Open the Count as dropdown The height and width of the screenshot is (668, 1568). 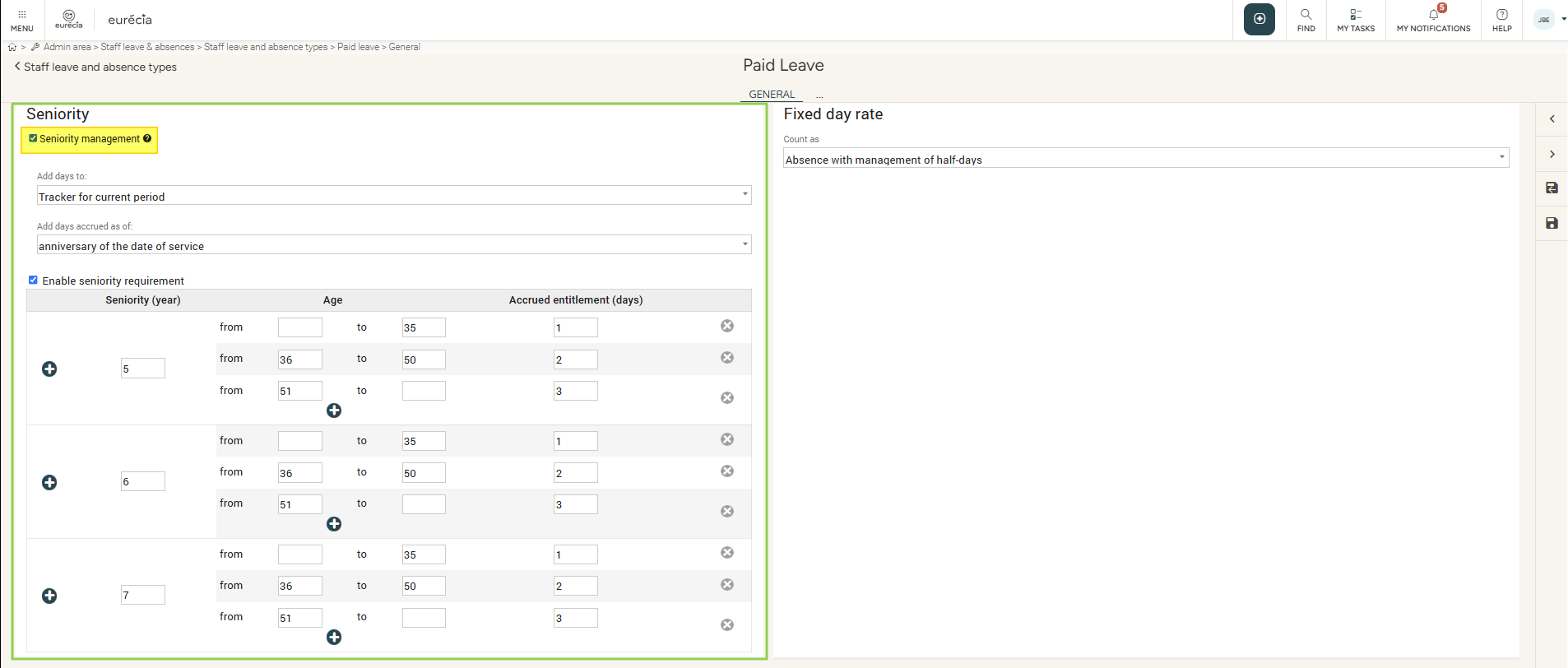tap(1145, 159)
